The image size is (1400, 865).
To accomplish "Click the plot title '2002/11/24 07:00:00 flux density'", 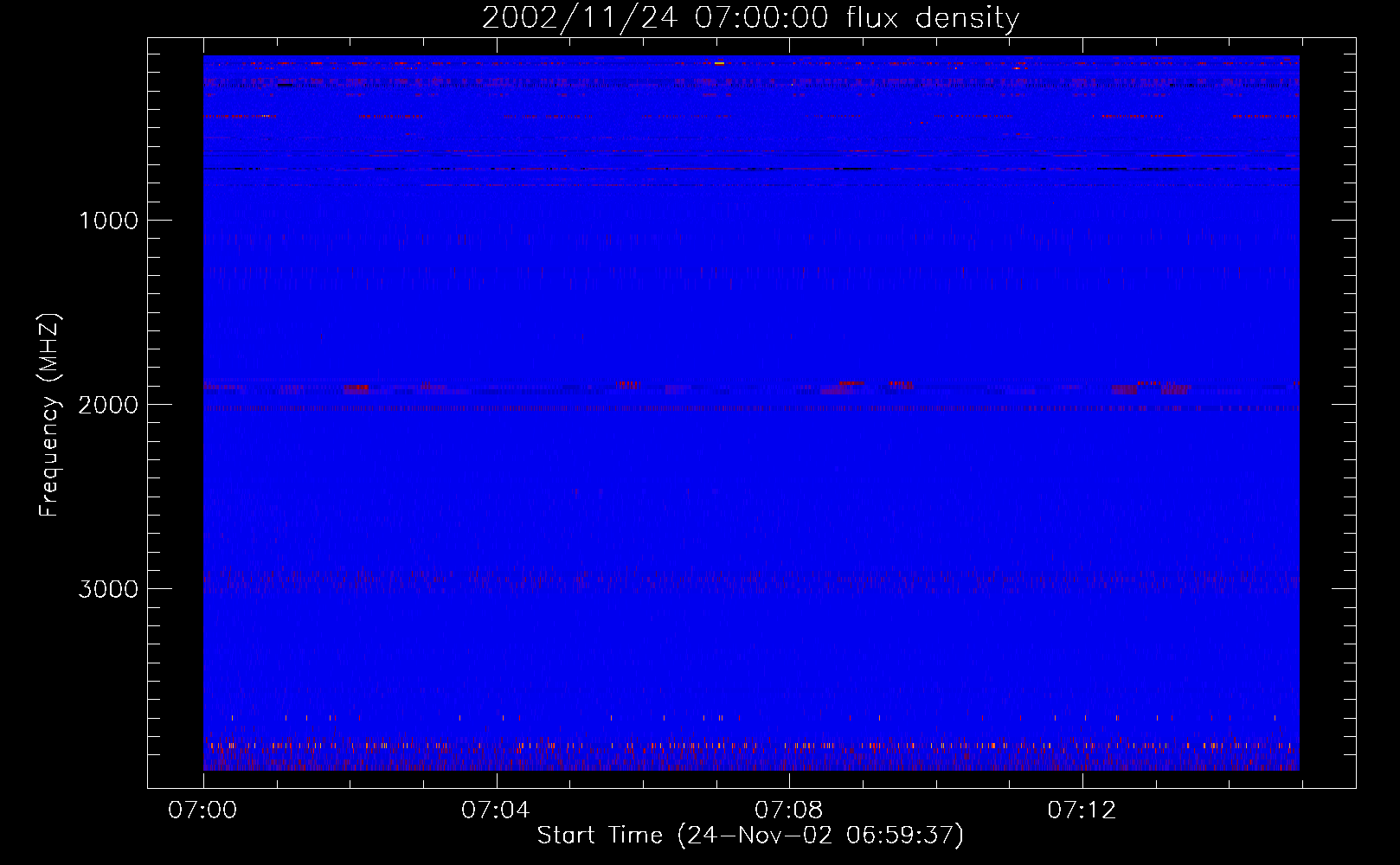I will pos(750,18).
